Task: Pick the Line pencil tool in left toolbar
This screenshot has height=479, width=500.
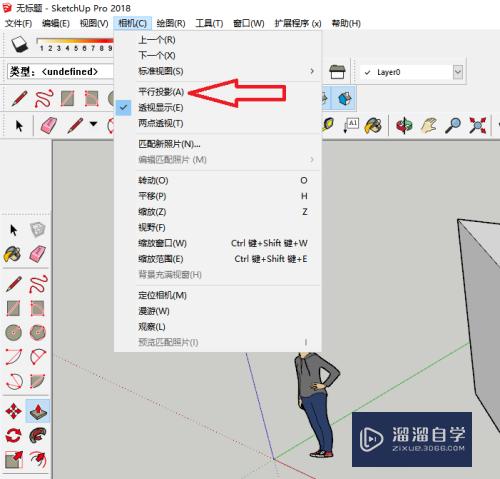Action: [x=13, y=284]
